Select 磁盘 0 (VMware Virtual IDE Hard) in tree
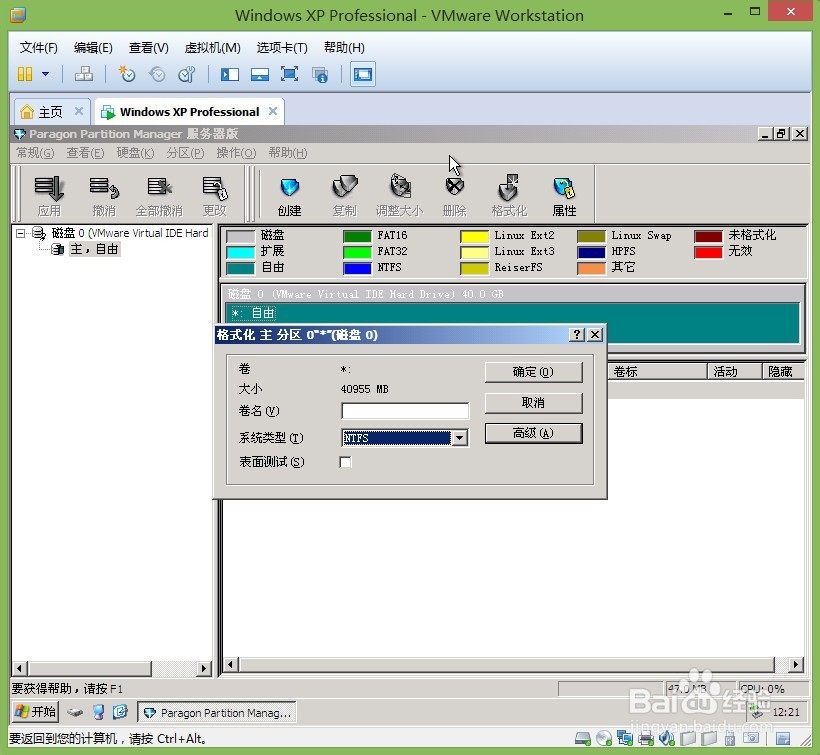Image resolution: width=820 pixels, height=755 pixels. (x=130, y=233)
